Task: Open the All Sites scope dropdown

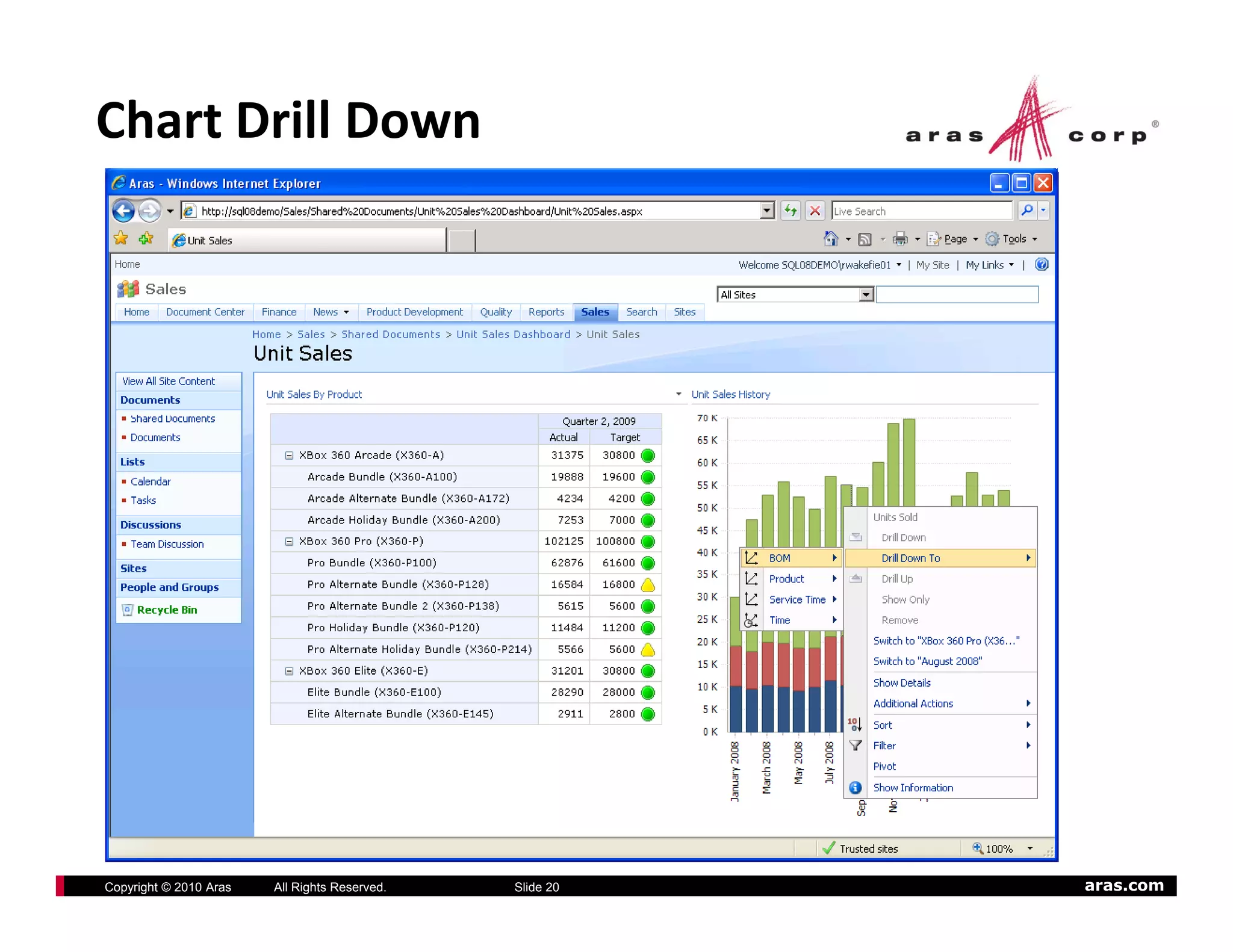Action: tap(866, 294)
